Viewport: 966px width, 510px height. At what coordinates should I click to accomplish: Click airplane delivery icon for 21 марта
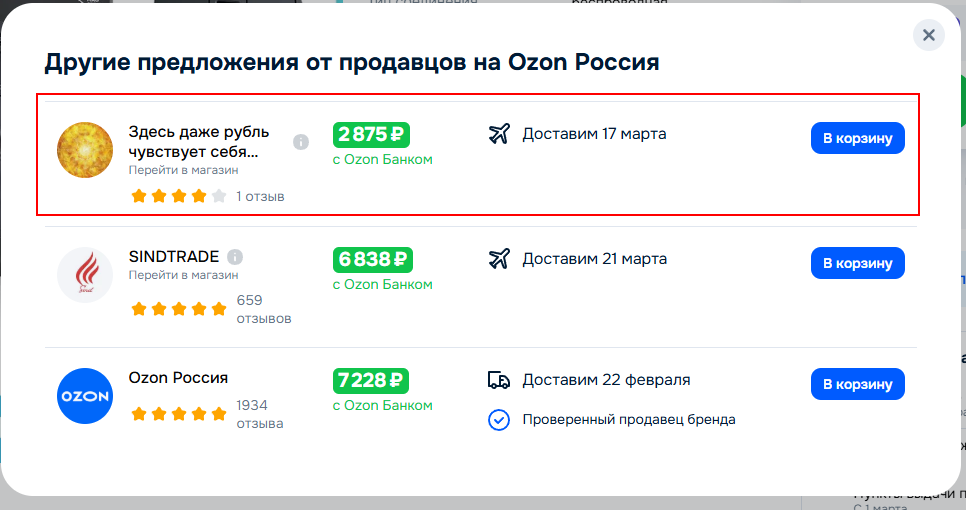(499, 259)
